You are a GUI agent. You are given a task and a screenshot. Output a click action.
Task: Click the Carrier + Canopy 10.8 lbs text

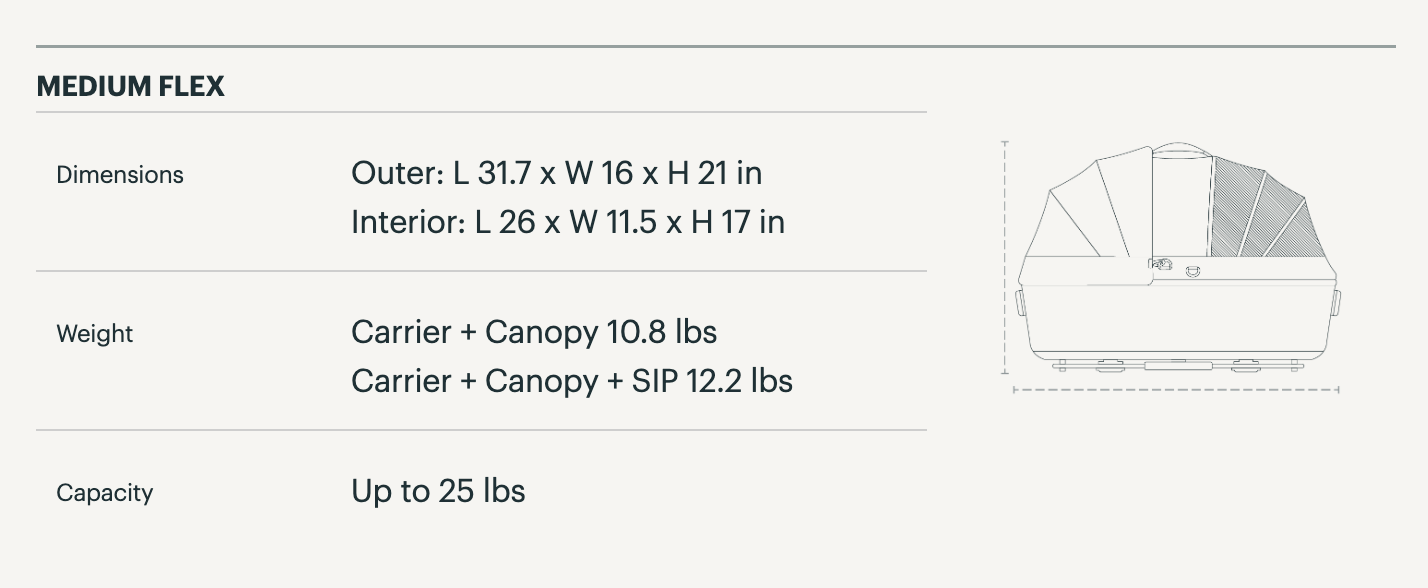click(x=534, y=331)
